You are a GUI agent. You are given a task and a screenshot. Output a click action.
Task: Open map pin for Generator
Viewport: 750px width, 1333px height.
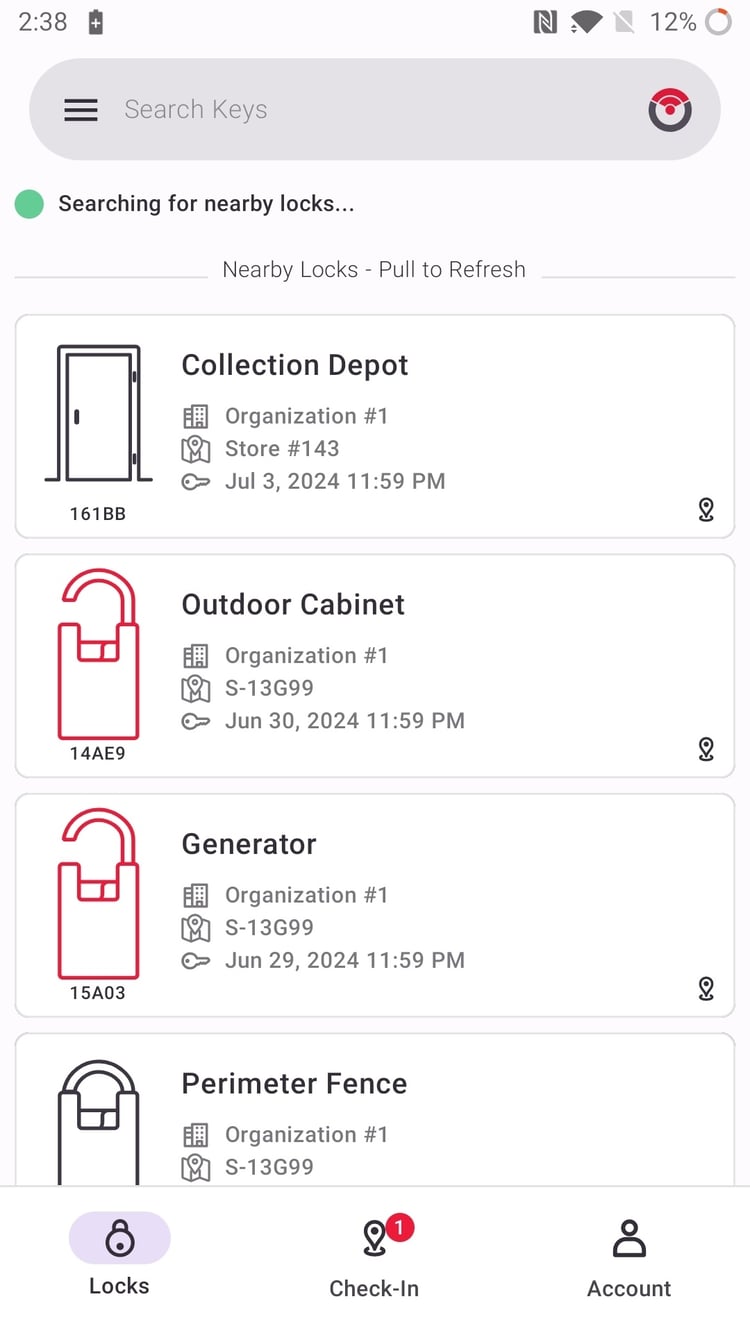click(x=706, y=989)
